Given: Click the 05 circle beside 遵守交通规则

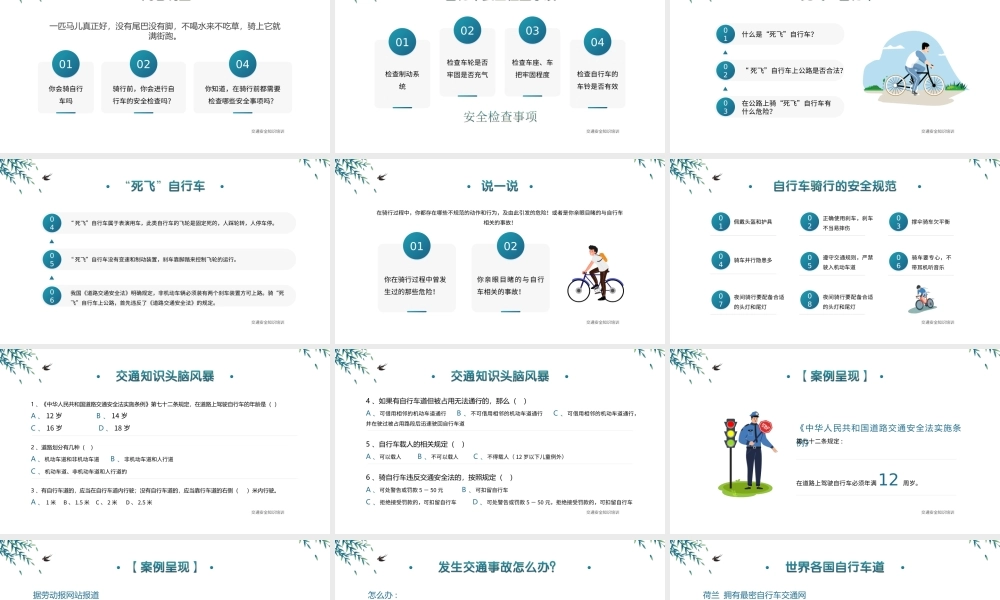Looking at the screenshot, I should coord(809,261).
